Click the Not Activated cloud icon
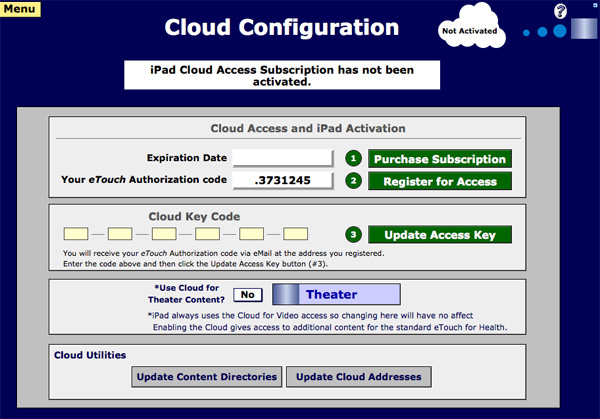 pyautogui.click(x=471, y=27)
